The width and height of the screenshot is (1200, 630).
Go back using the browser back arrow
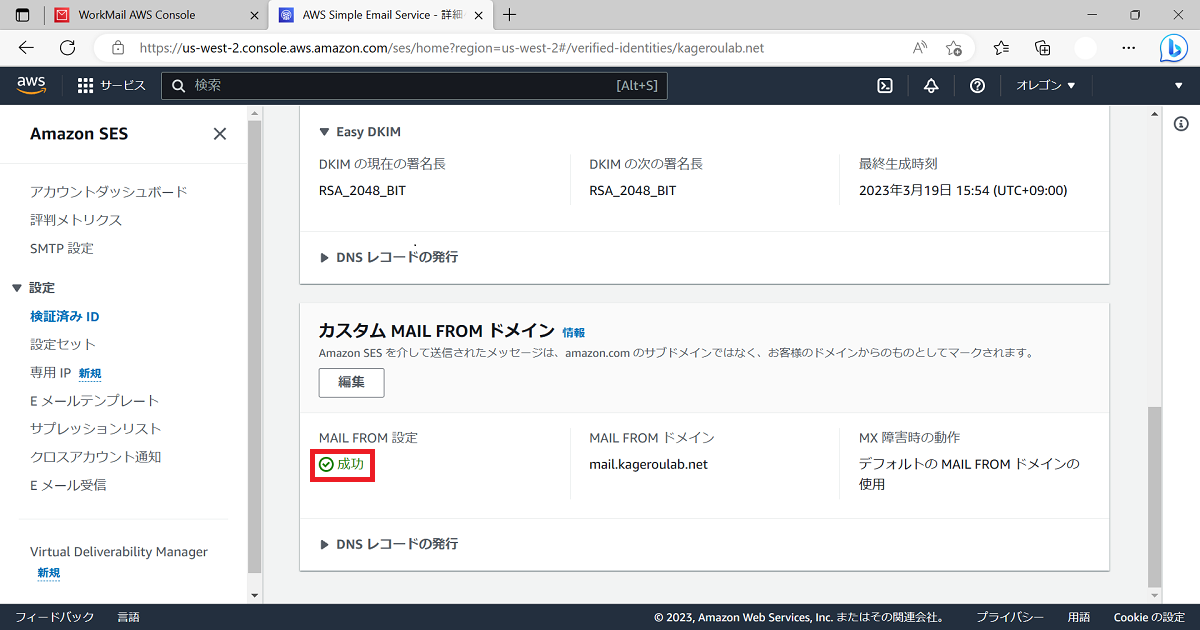point(26,47)
